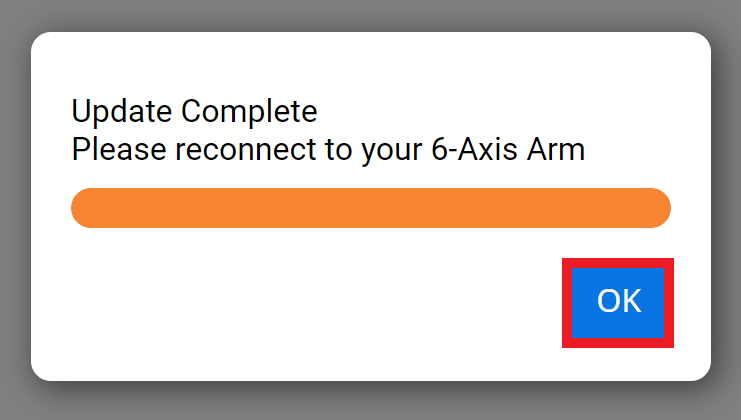
Task: Click the gray backdrop above the dialog
Action: (x=370, y=14)
